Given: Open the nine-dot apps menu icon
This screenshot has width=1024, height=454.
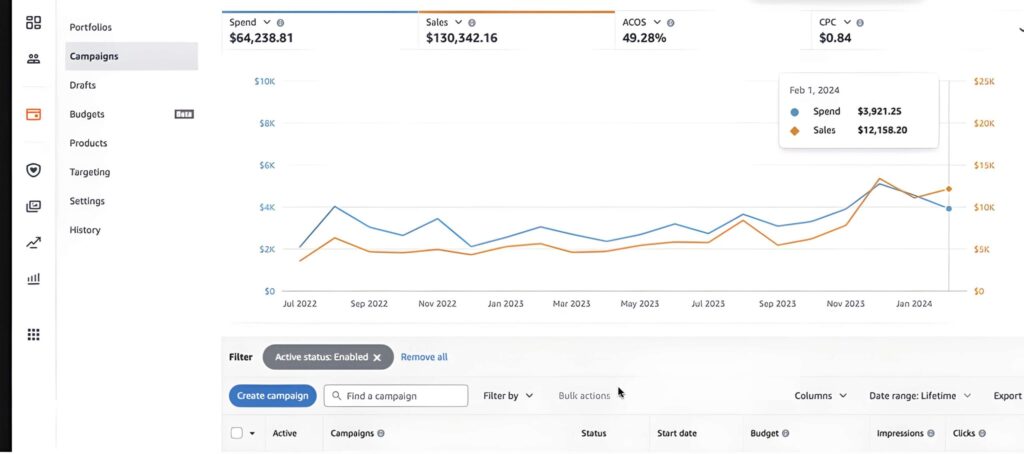Looking at the screenshot, I should [x=33, y=335].
